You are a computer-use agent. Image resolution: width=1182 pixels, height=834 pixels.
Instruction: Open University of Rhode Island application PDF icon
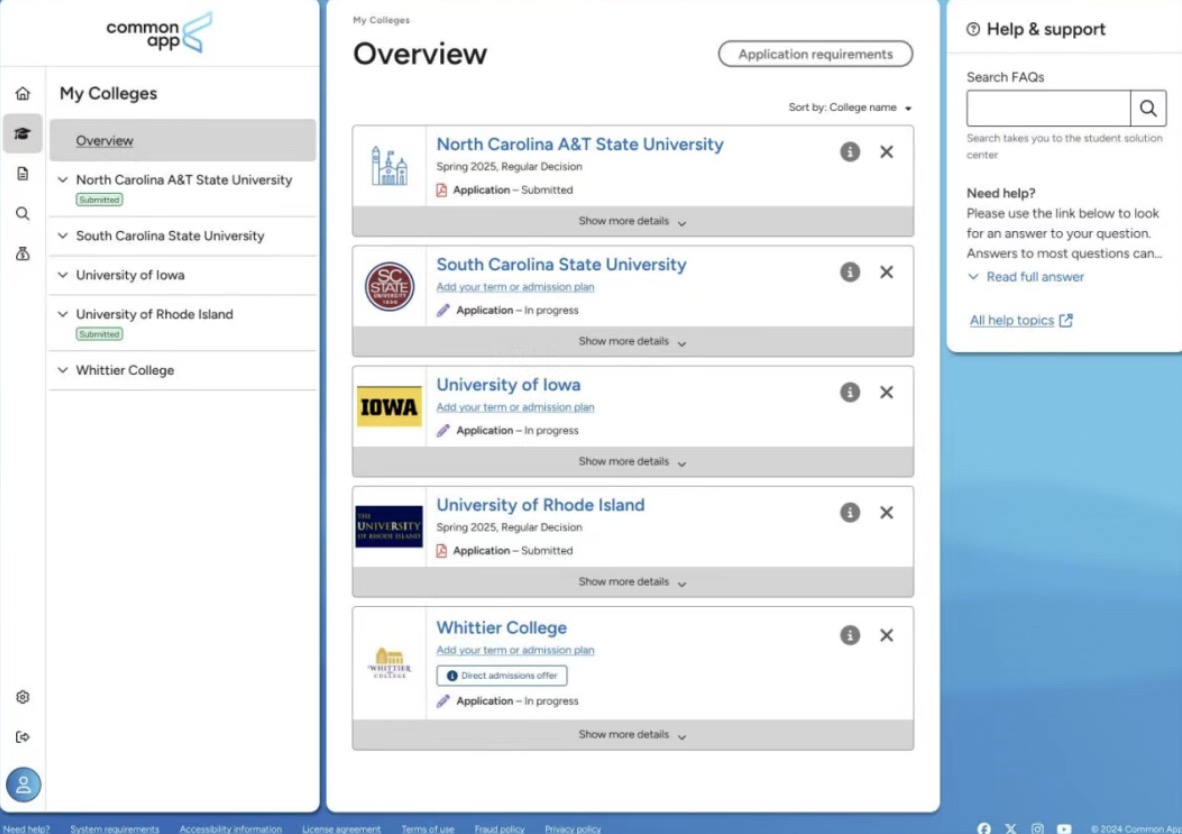tap(442, 550)
